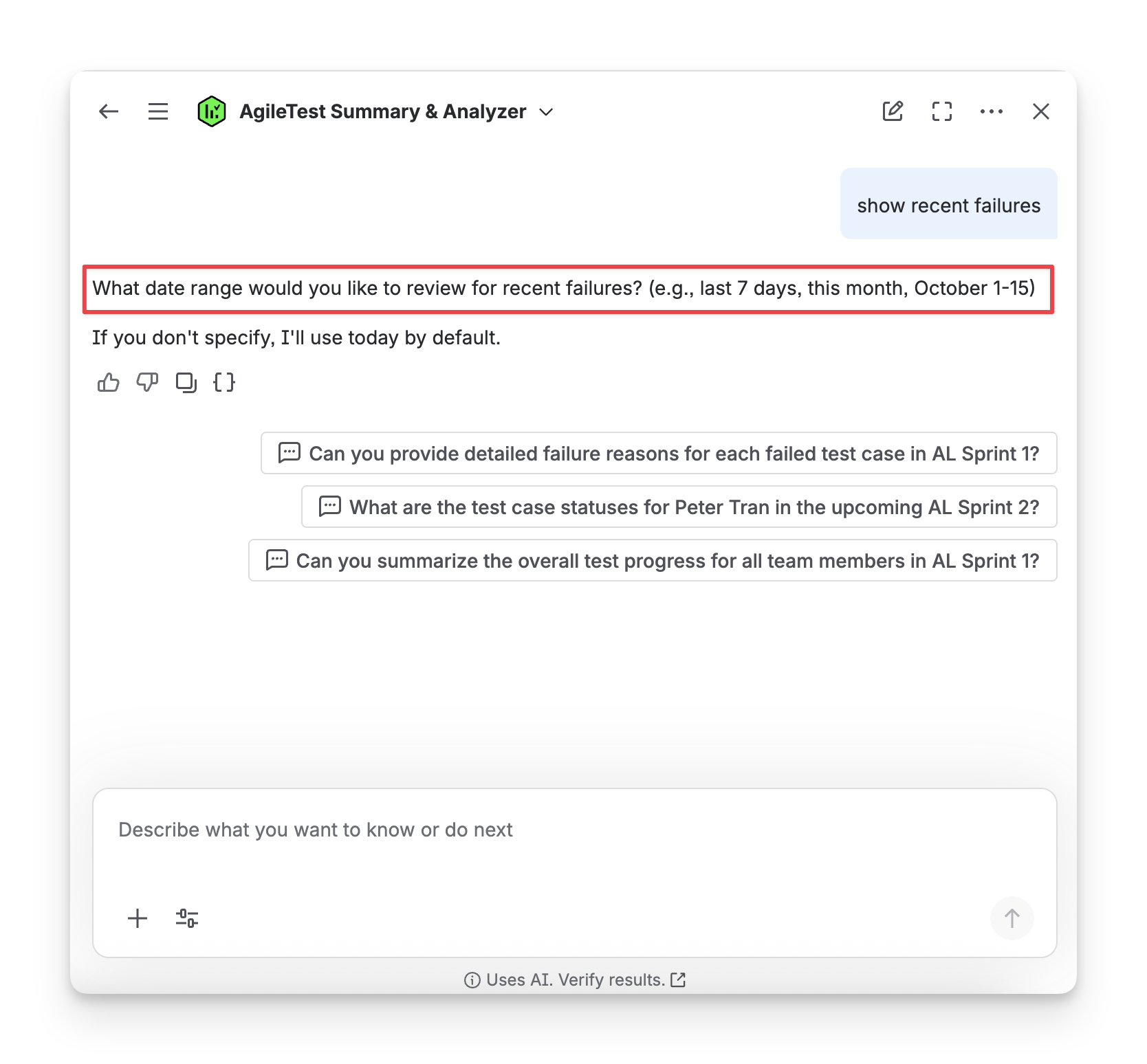Select suggestion about Peter Tran test statuses
This screenshot has width=1147, height=1064.
(x=679, y=507)
